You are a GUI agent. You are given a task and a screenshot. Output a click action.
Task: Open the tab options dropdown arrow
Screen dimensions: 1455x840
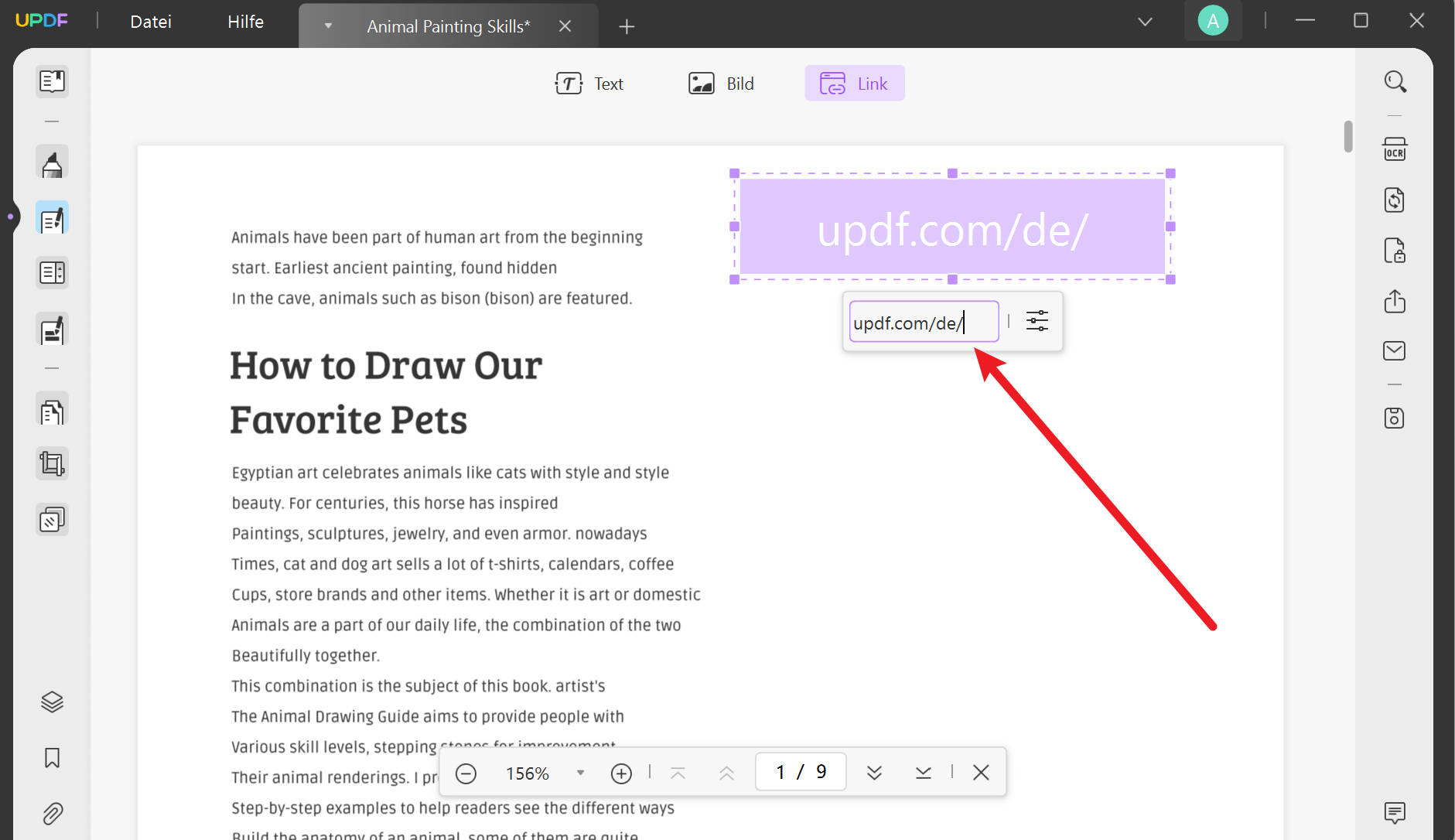pyautogui.click(x=328, y=26)
